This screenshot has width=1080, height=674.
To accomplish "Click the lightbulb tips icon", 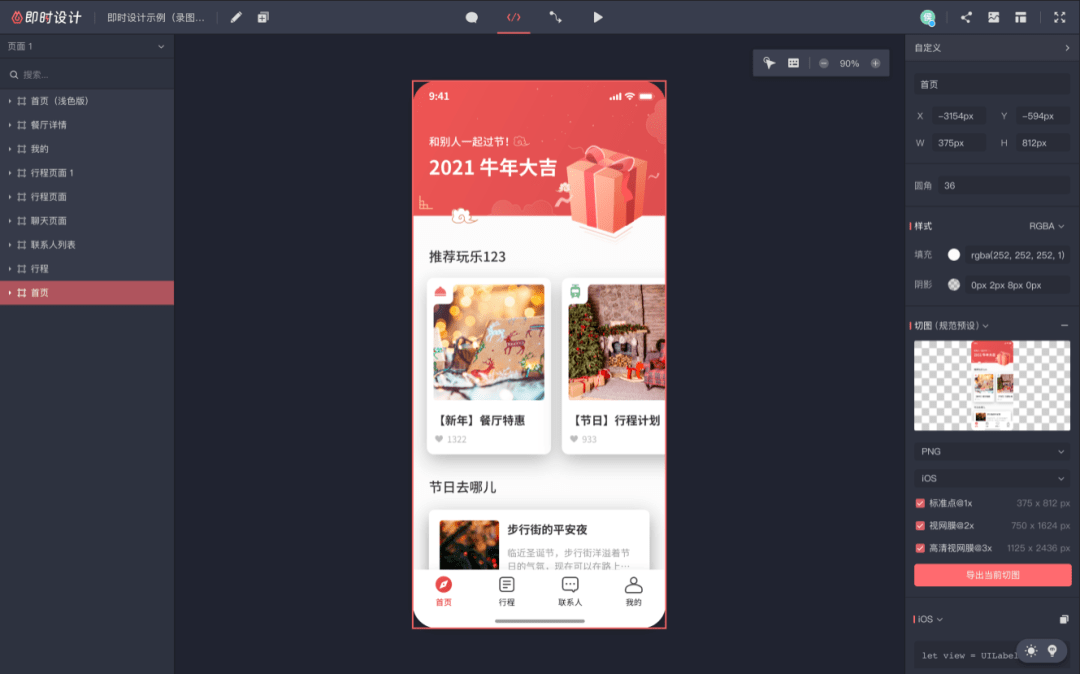I will coord(1052,651).
